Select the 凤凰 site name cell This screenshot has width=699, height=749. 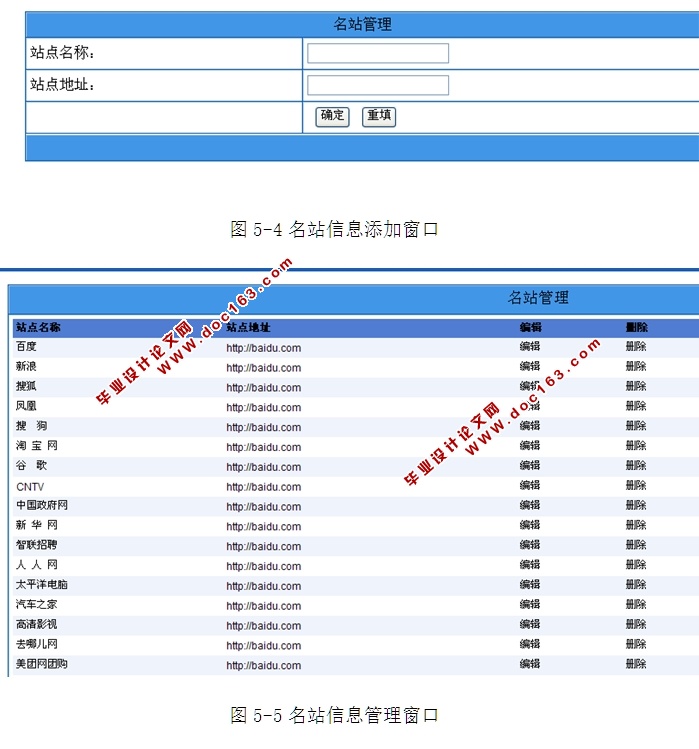26,407
